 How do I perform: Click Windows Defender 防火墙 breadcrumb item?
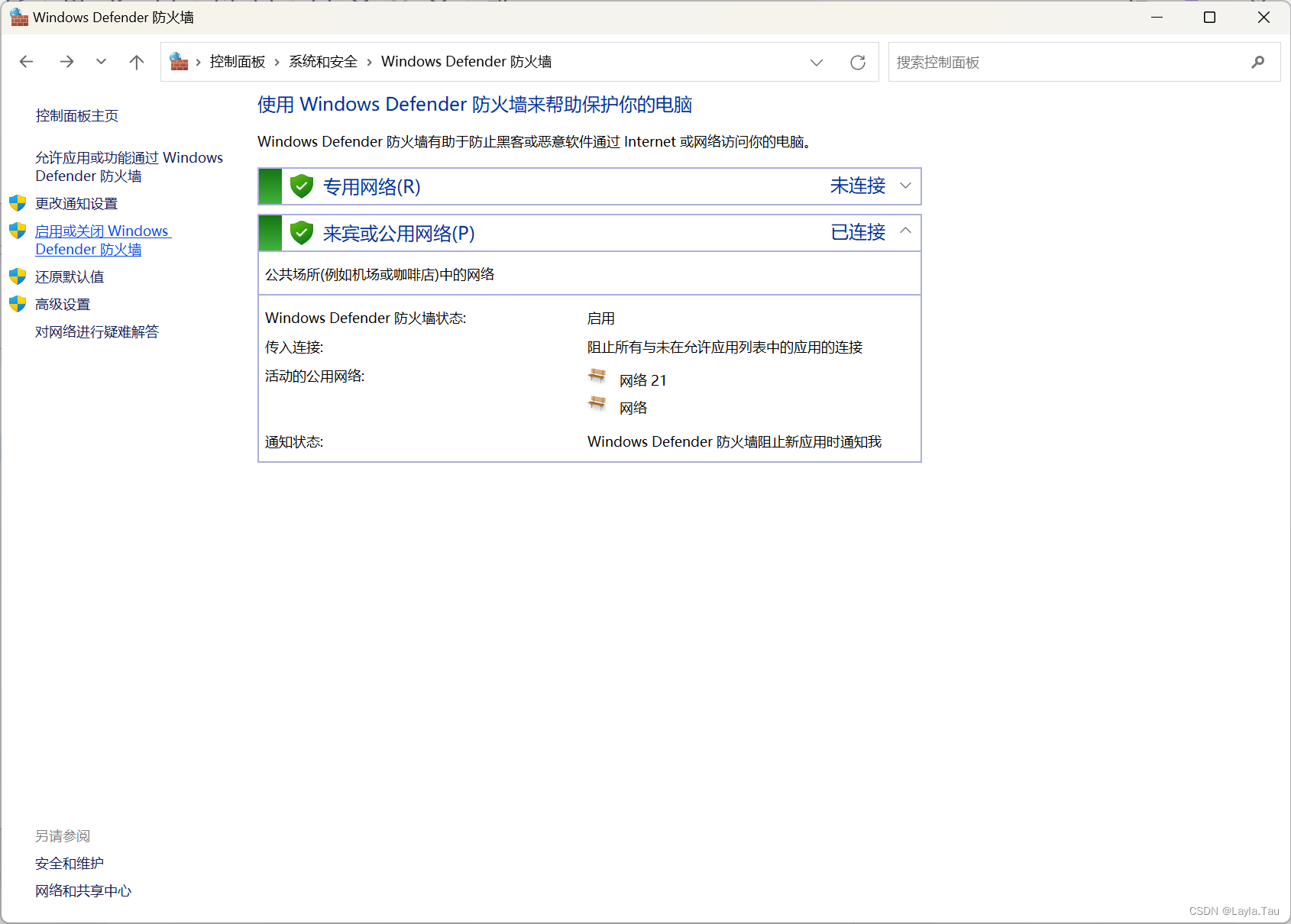point(466,62)
